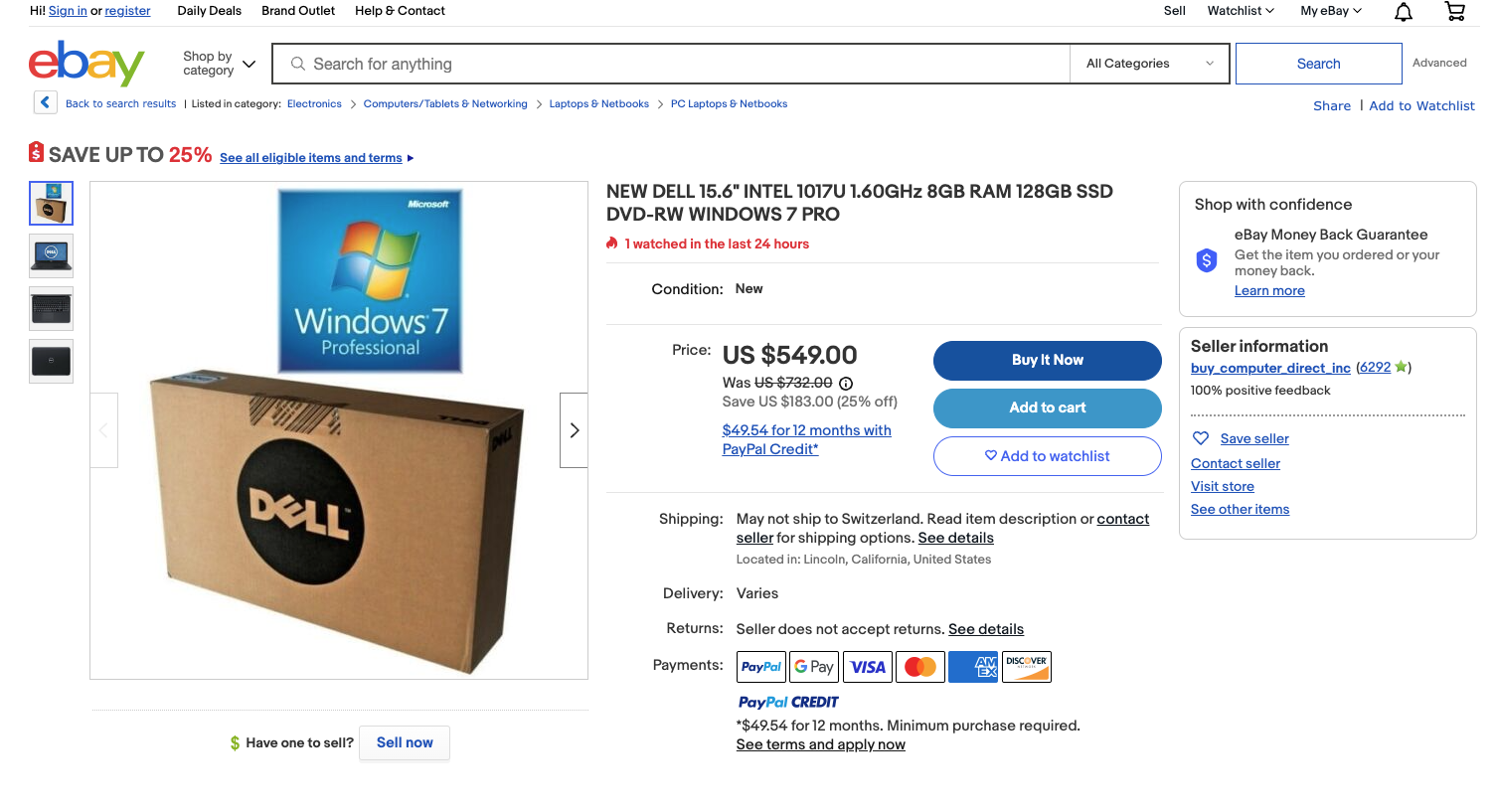Go to Brand Outlet in top navigation
1496x812 pixels.
298,11
